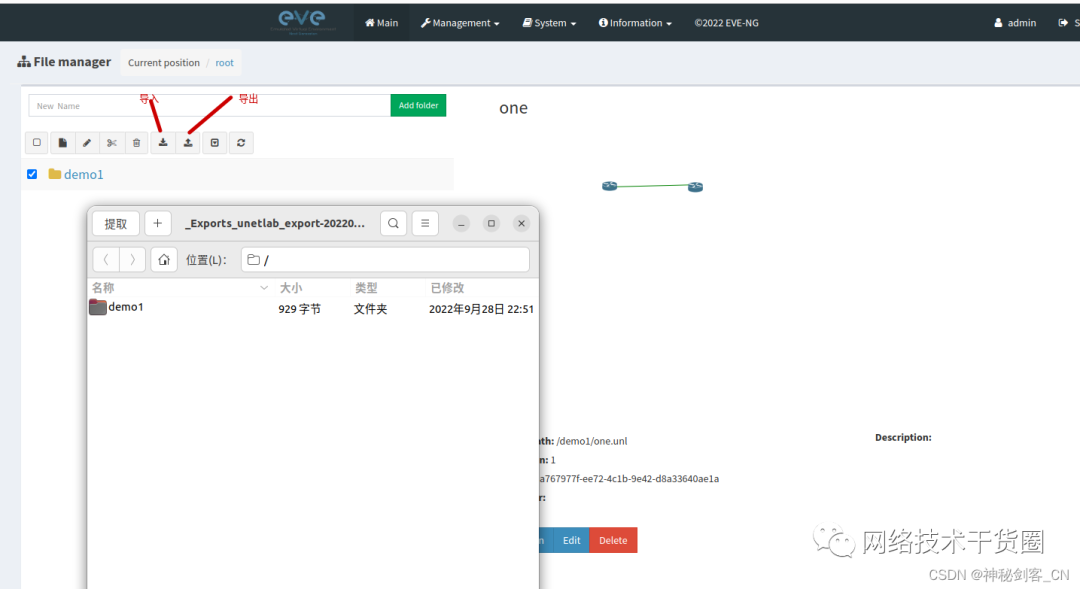
Task: Sort by the 类型 column header
Action: tap(388, 288)
